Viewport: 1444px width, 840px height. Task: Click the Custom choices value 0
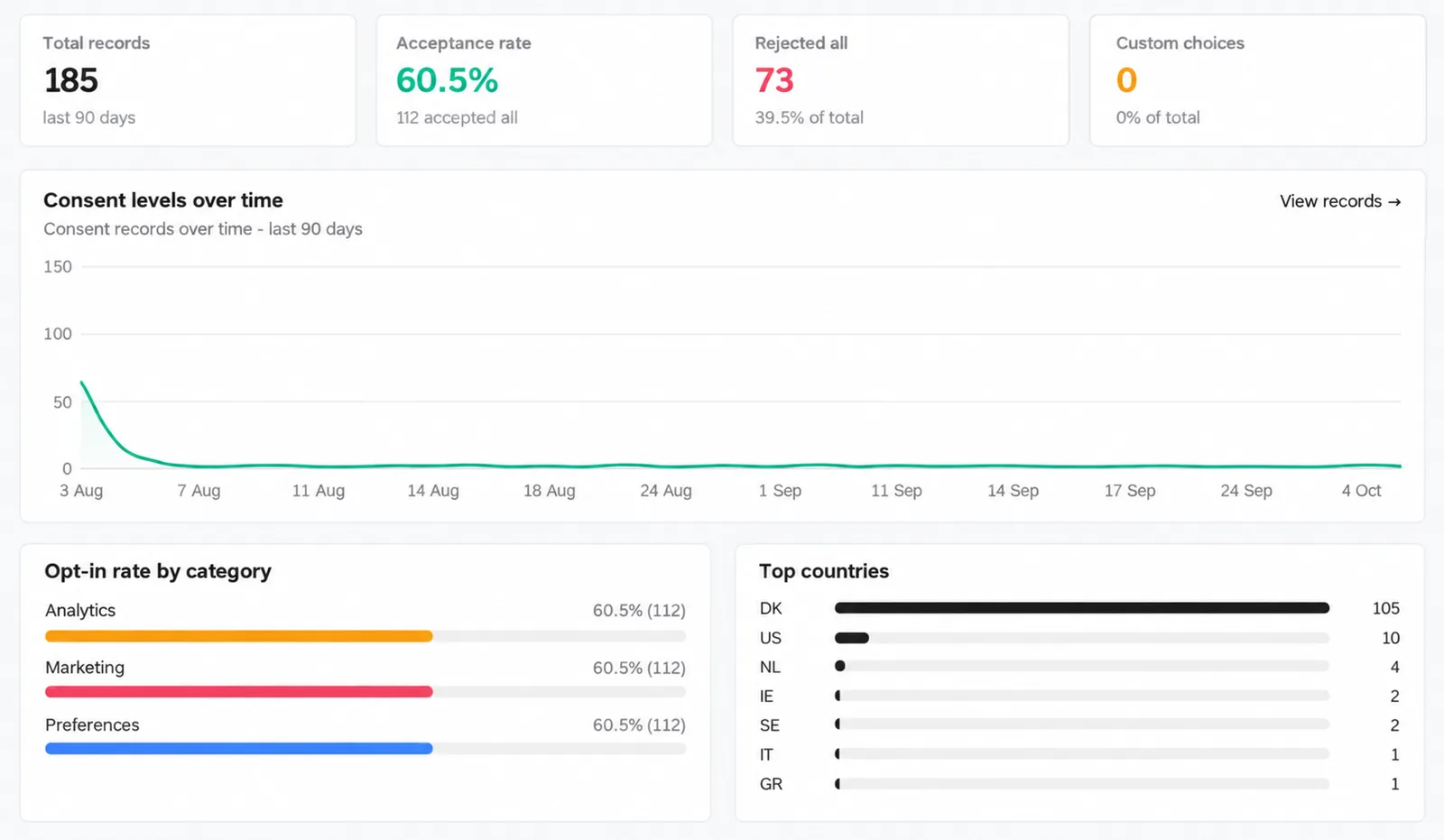click(x=1126, y=80)
